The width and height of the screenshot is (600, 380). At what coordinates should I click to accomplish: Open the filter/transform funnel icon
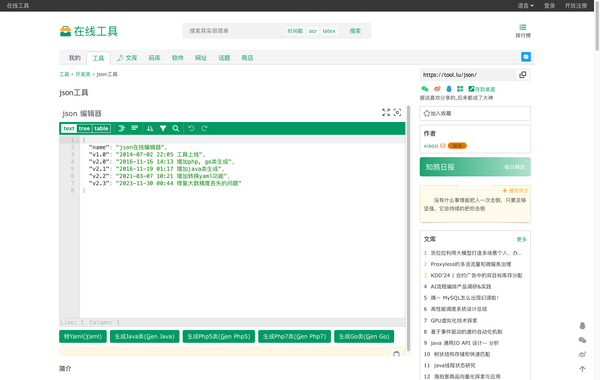click(163, 128)
